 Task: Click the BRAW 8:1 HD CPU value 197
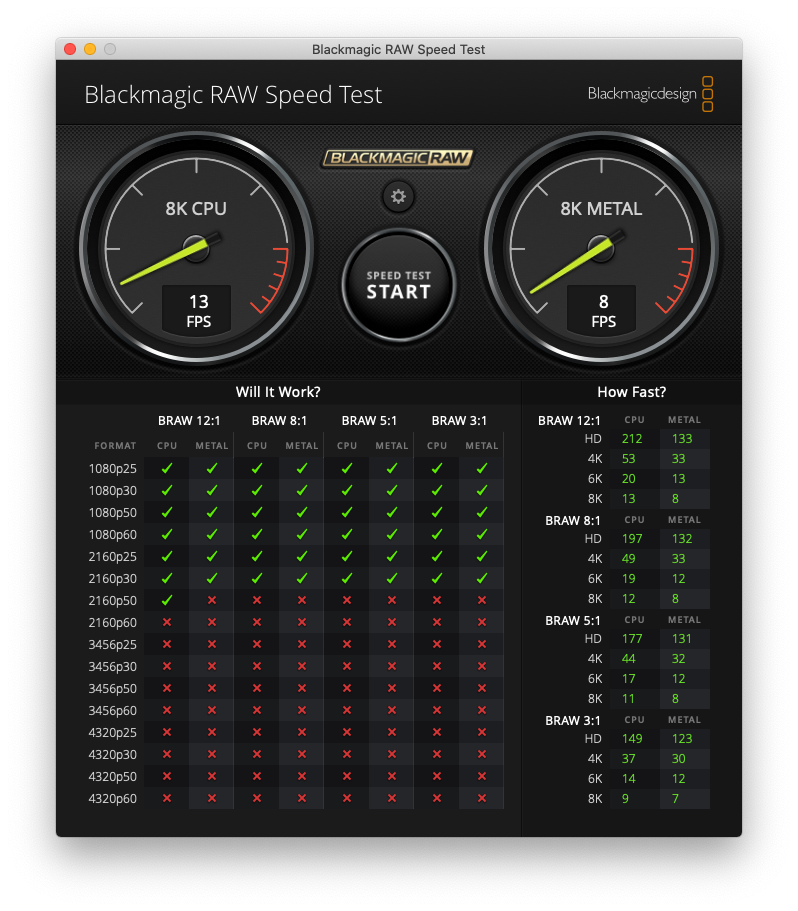tap(632, 539)
